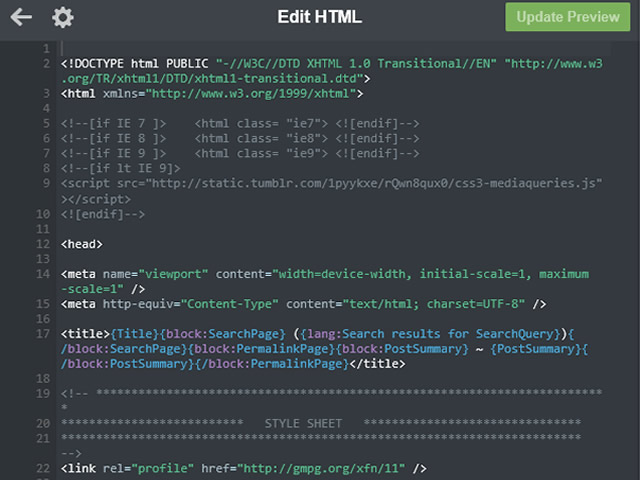640x480 pixels.
Task: Click the '<html xmlns=' tag on line 3
Action: pyautogui.click(x=103, y=93)
